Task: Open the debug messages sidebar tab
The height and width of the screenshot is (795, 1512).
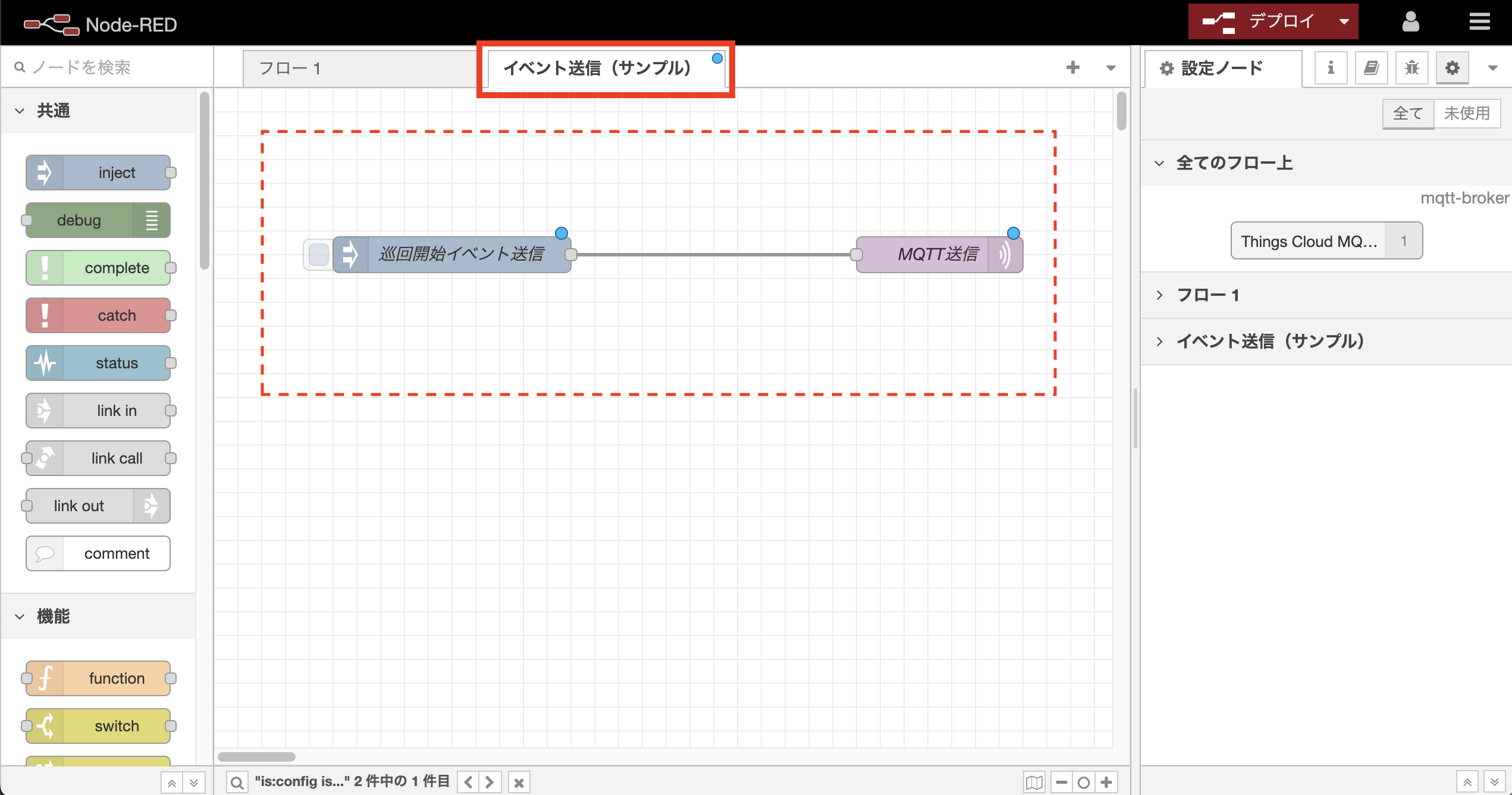Action: (1411, 68)
